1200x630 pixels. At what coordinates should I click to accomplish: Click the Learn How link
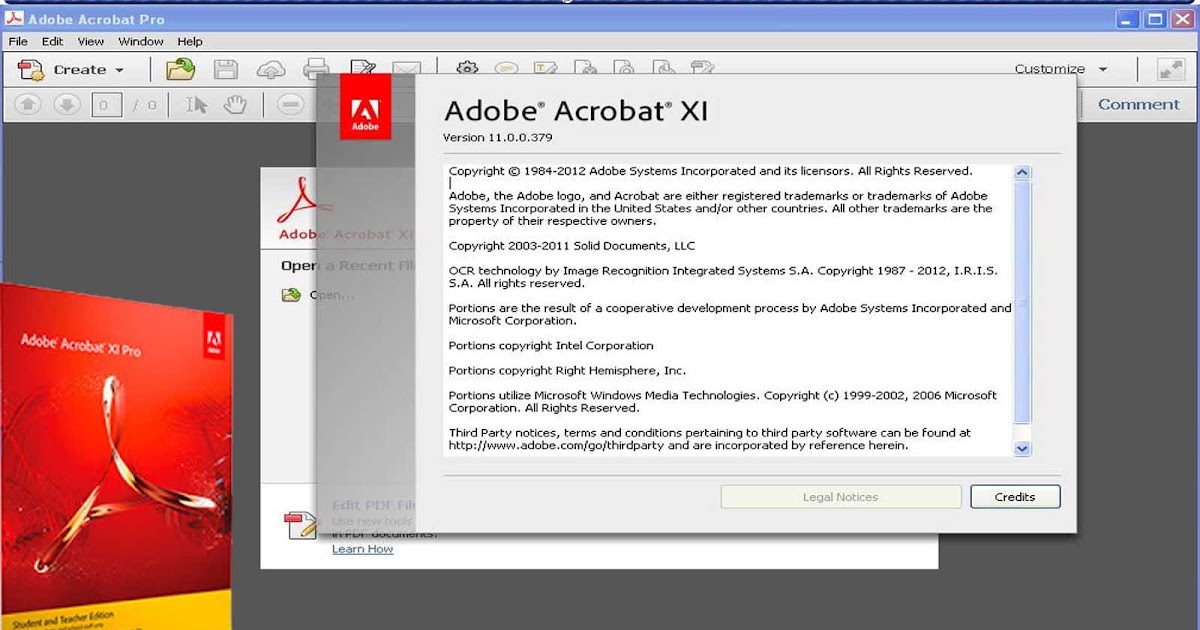click(362, 549)
